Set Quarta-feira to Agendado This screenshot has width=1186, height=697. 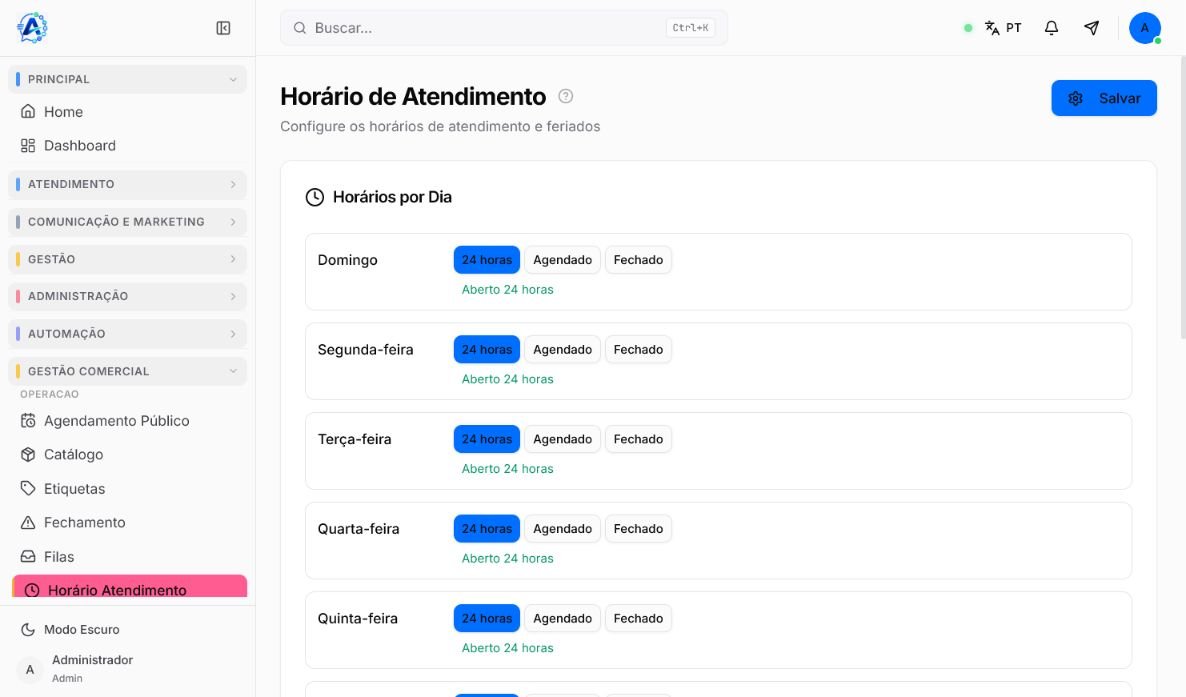562,529
